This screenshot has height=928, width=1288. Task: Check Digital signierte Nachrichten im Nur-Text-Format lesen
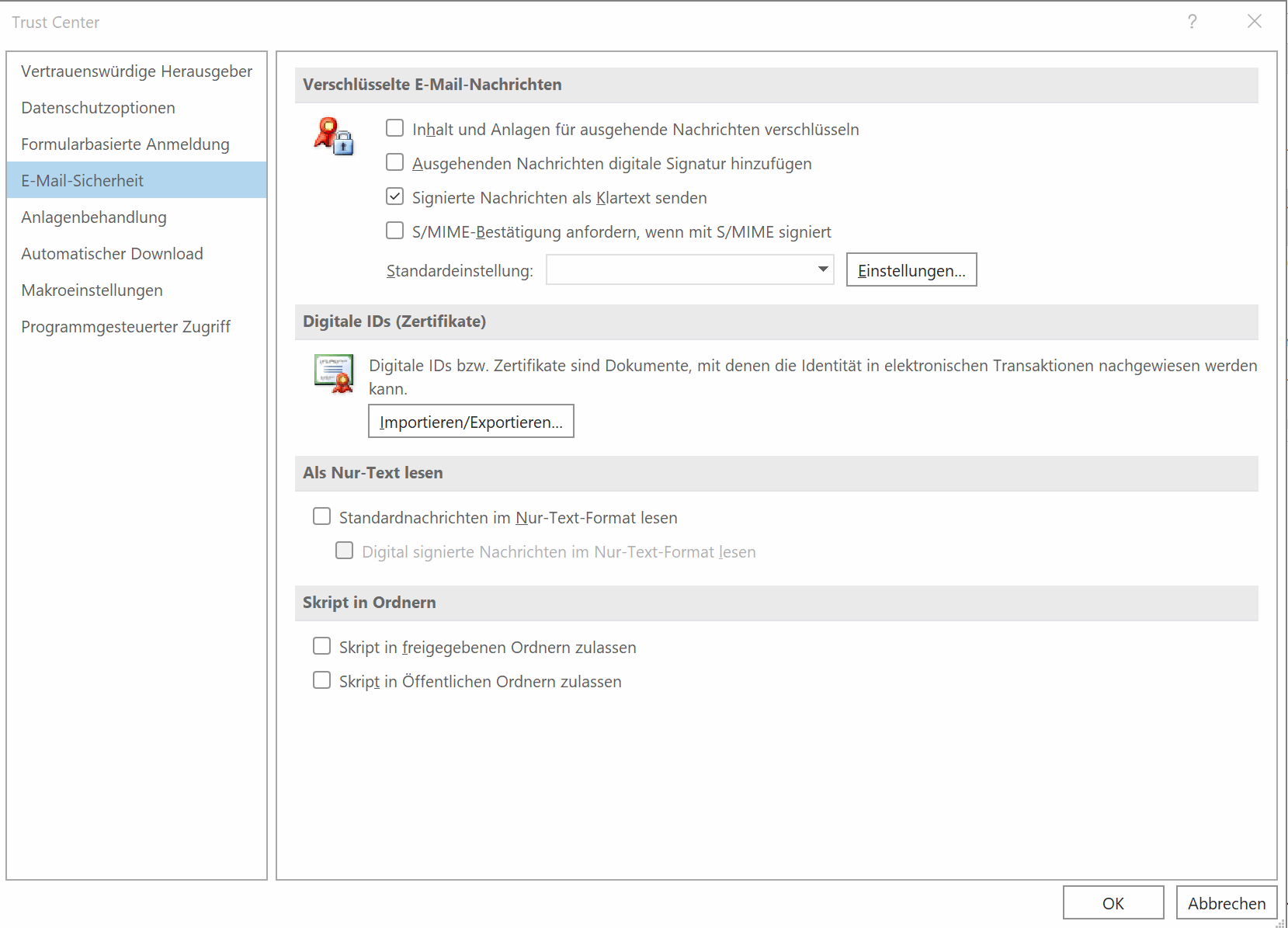[x=344, y=551]
